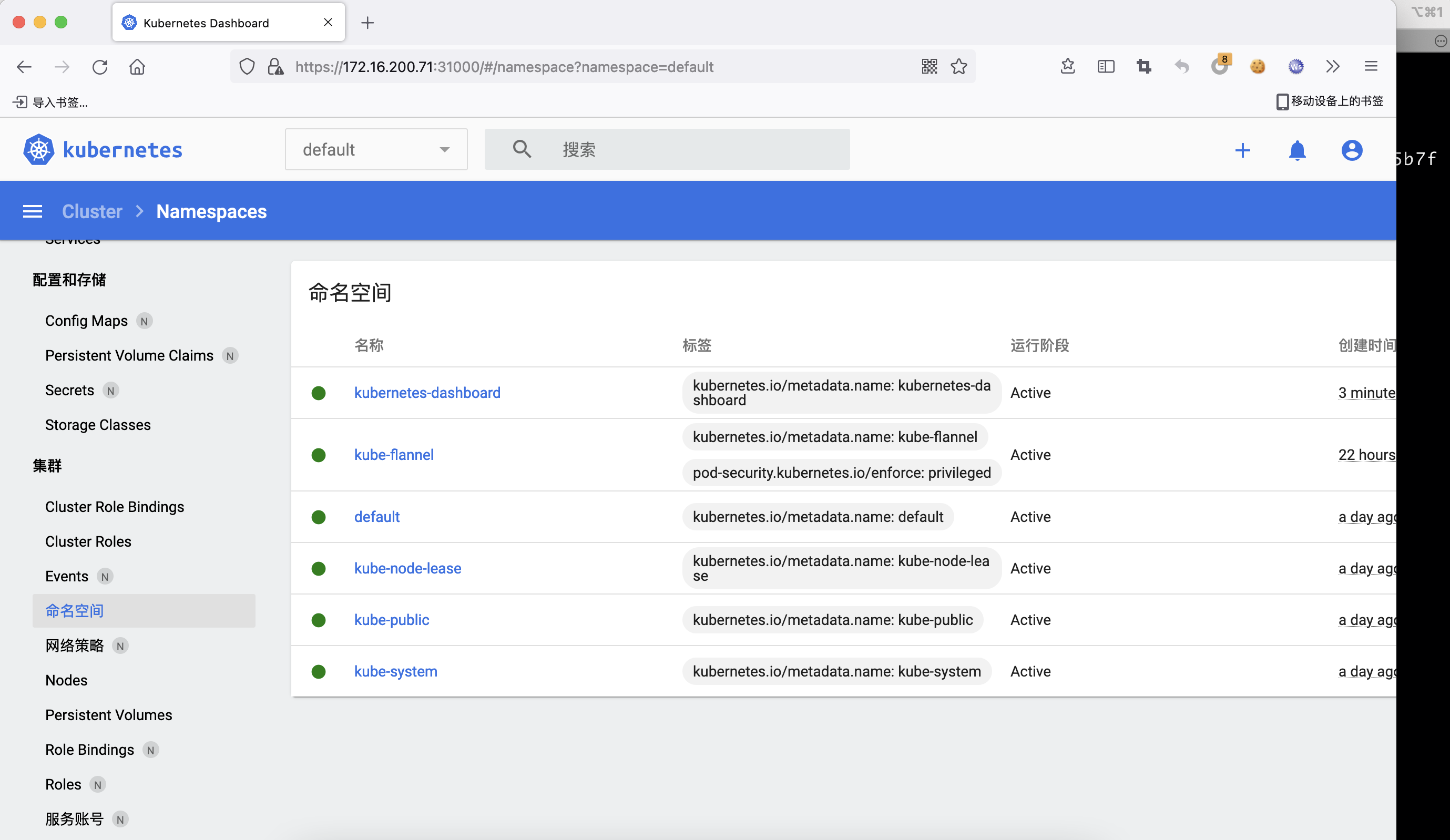This screenshot has width=1450, height=840.
Task: Open a new browser tab
Action: (x=367, y=23)
